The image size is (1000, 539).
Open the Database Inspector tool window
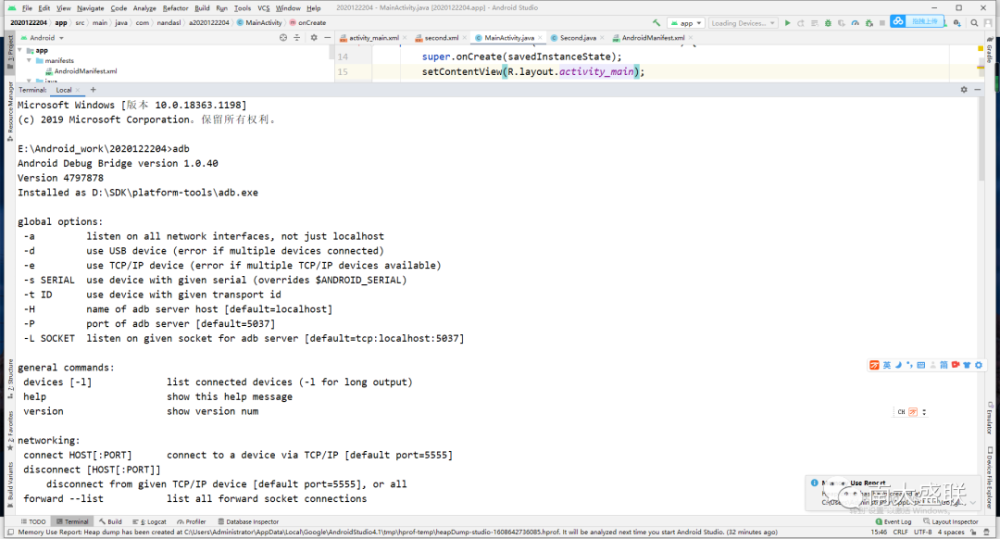click(x=248, y=522)
